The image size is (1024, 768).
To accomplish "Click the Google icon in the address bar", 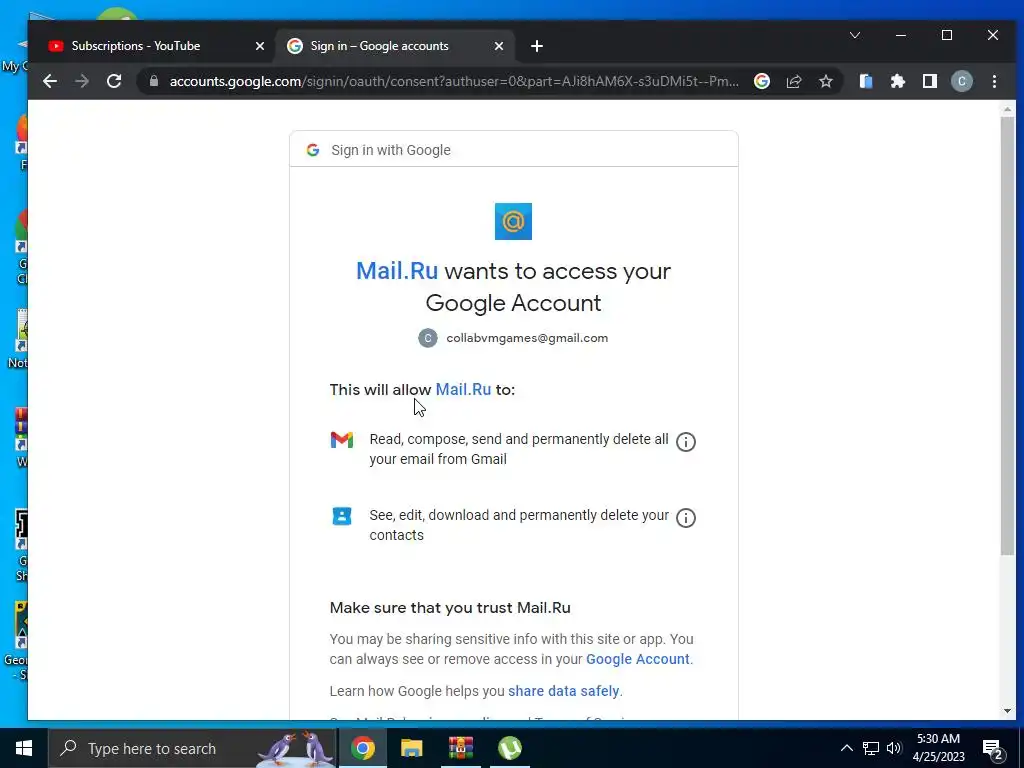I will [x=761, y=81].
